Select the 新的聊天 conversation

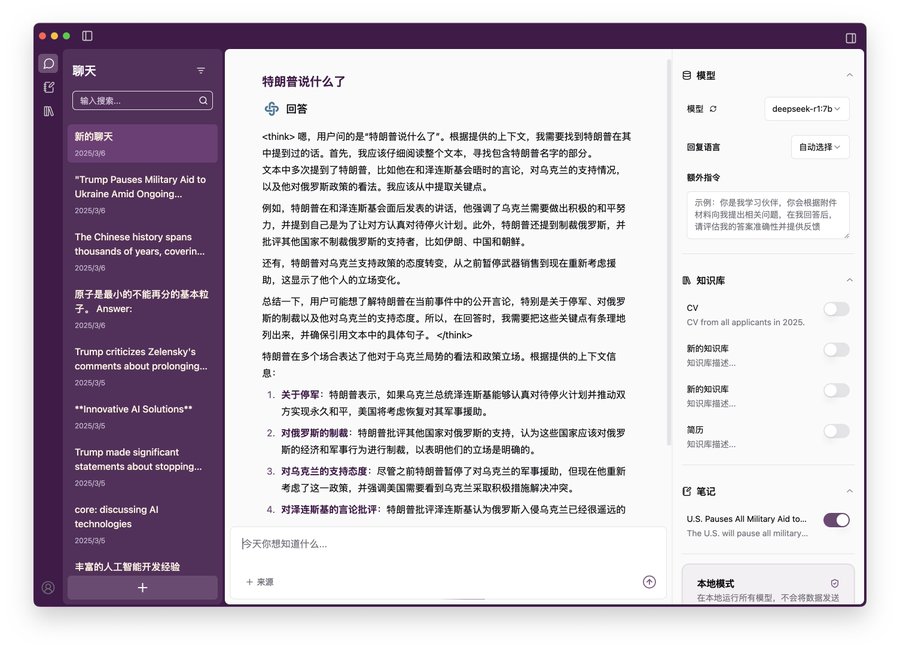tap(142, 143)
